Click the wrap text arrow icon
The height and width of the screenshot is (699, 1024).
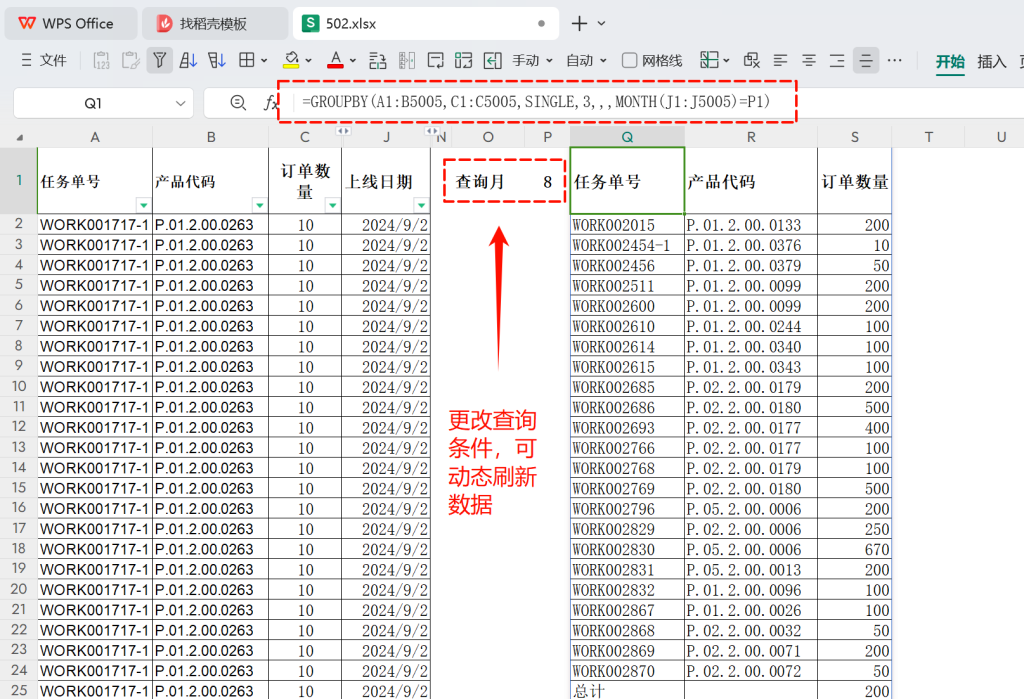[x=492, y=61]
